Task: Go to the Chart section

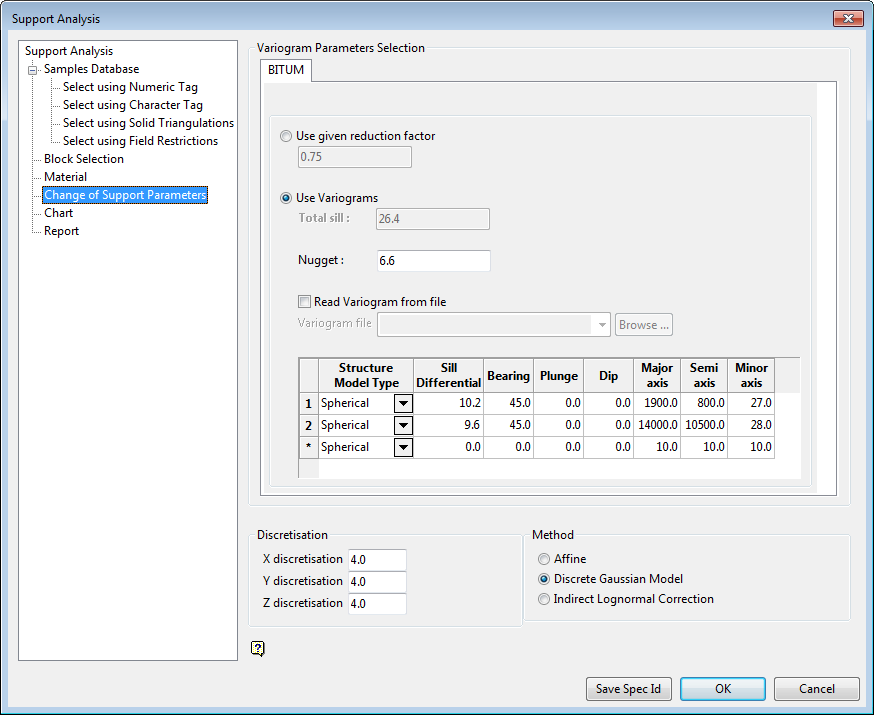Action: pyautogui.click(x=58, y=213)
